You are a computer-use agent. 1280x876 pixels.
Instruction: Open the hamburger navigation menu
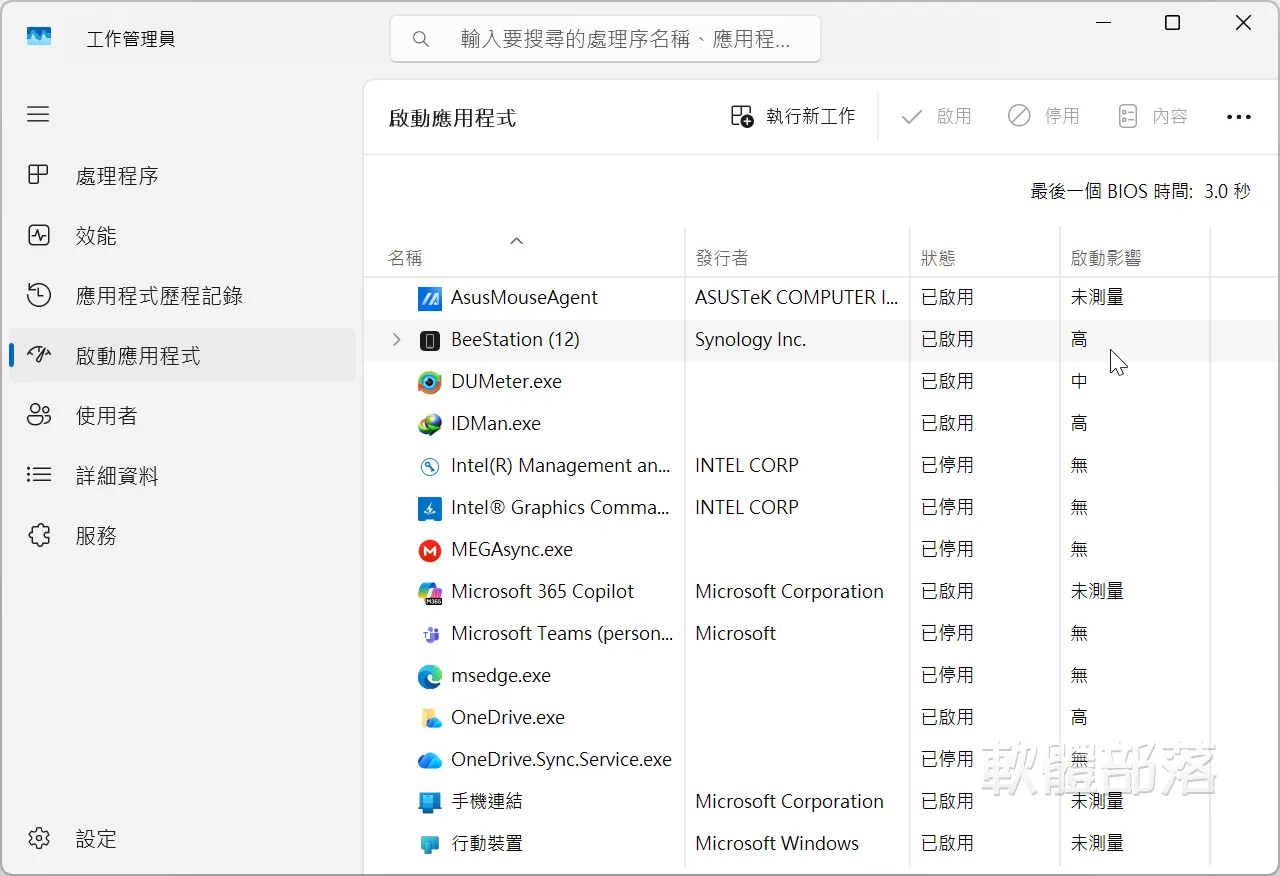click(x=38, y=114)
